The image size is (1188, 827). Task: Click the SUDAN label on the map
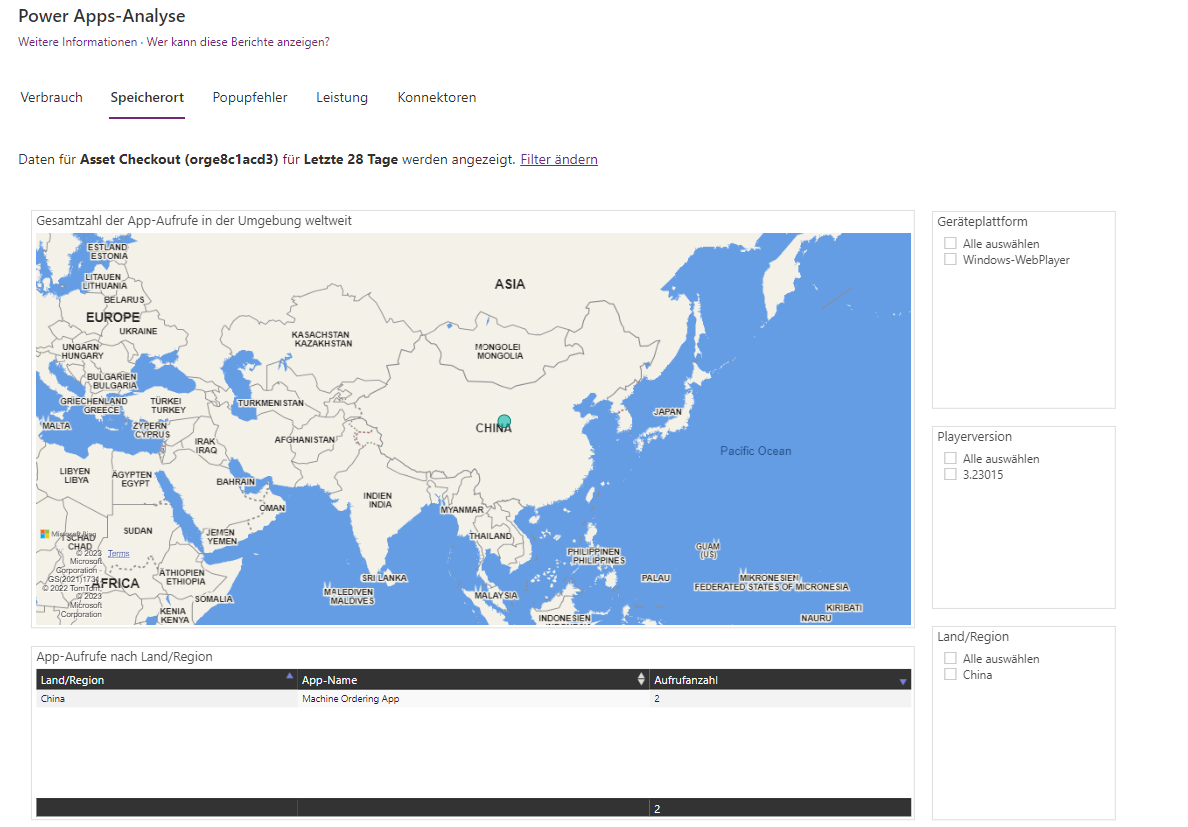coord(138,531)
